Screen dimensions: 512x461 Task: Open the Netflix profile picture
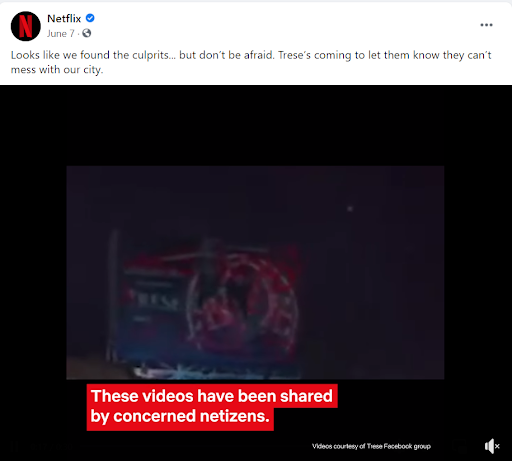coord(26,26)
